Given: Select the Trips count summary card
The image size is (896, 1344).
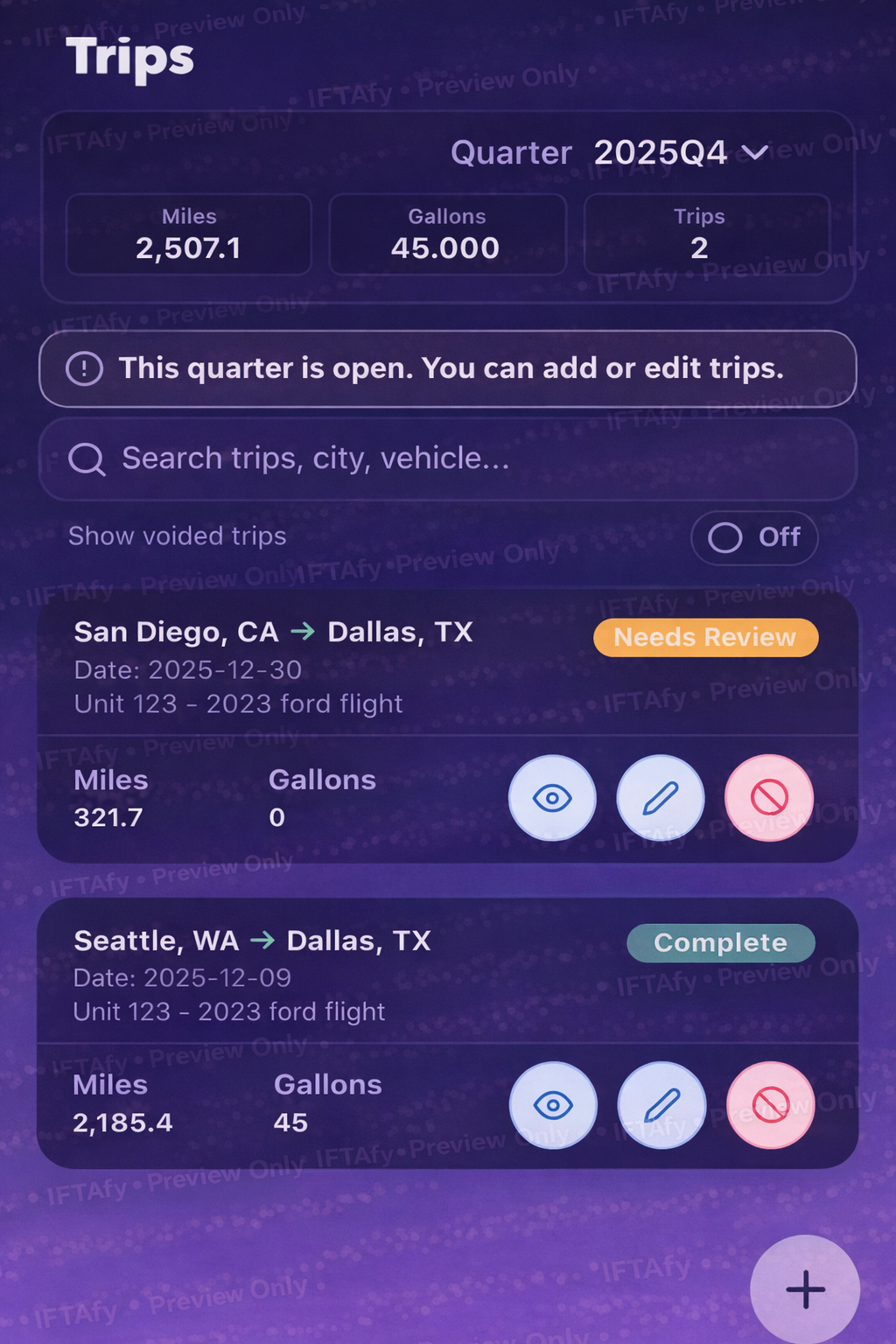Looking at the screenshot, I should (x=705, y=234).
